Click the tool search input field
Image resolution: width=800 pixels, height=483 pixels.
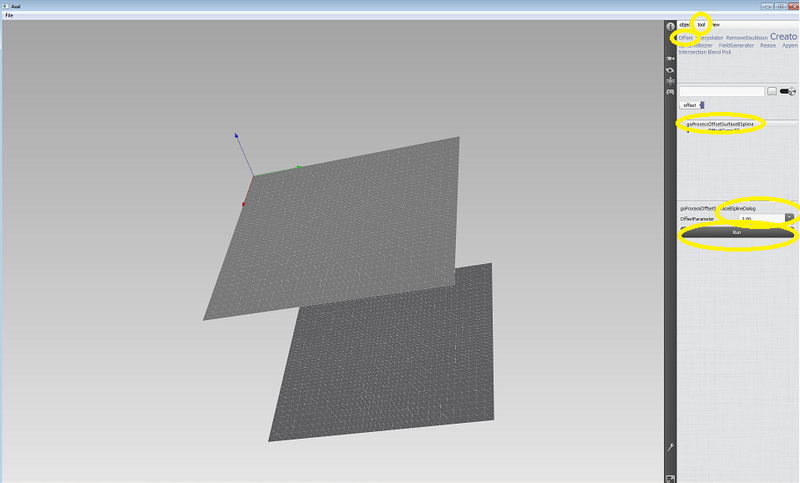721,91
